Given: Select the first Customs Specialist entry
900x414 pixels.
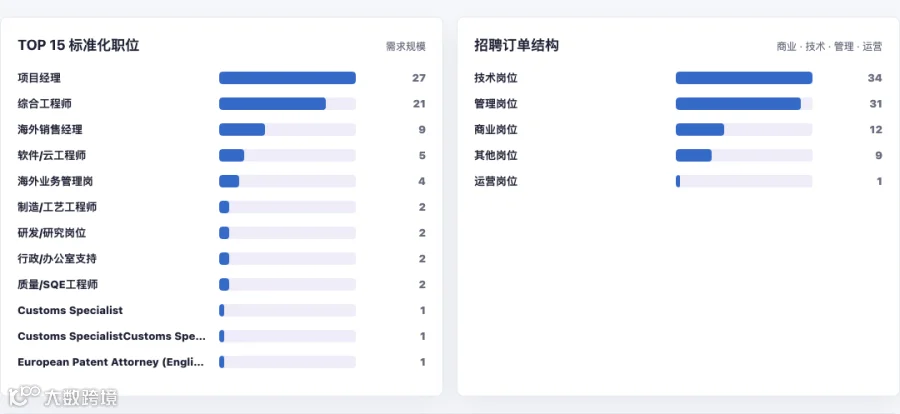Looking at the screenshot, I should click(70, 311).
